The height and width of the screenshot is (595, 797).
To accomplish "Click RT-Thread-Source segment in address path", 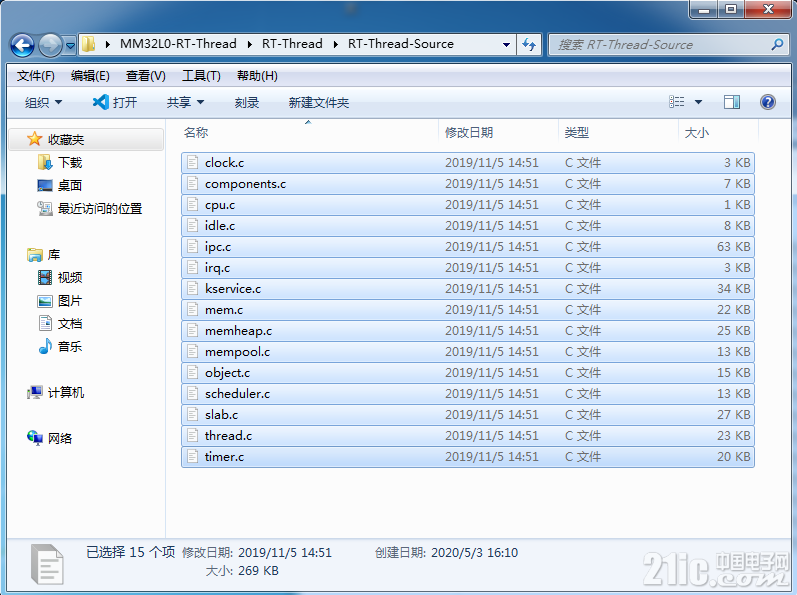I will [x=401, y=44].
